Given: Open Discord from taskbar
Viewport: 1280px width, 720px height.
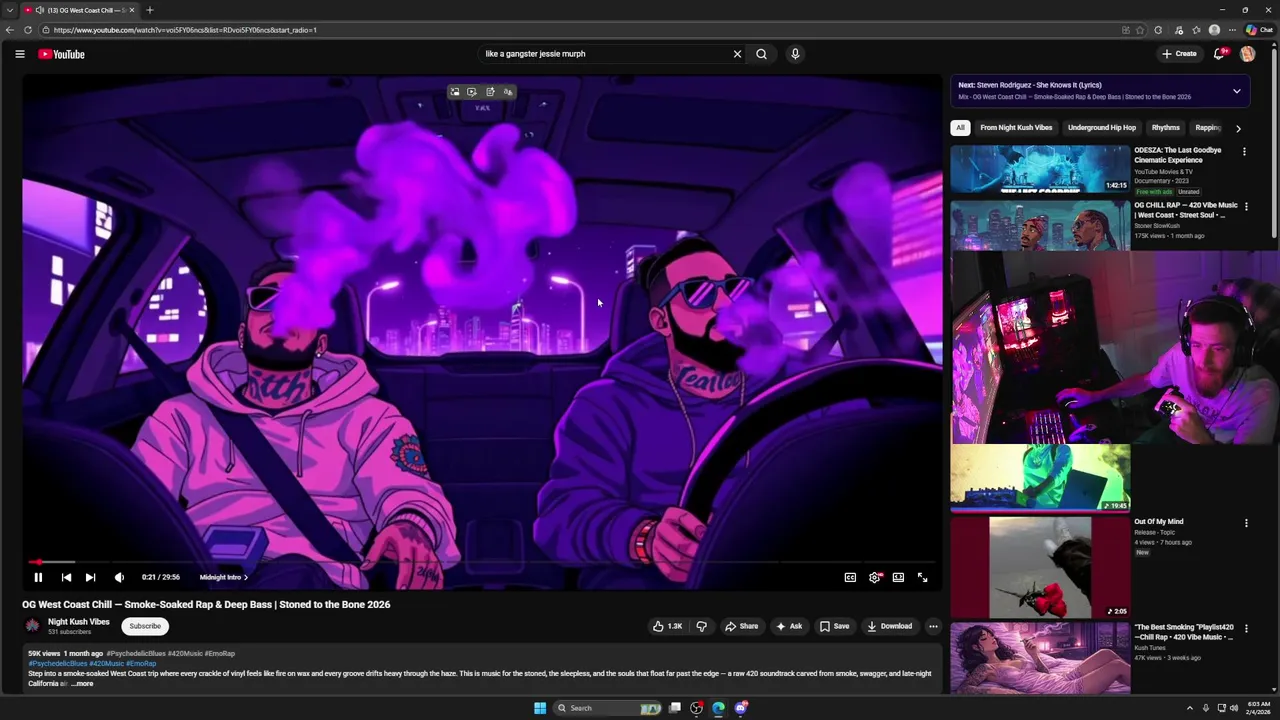Looking at the screenshot, I should (x=741, y=708).
